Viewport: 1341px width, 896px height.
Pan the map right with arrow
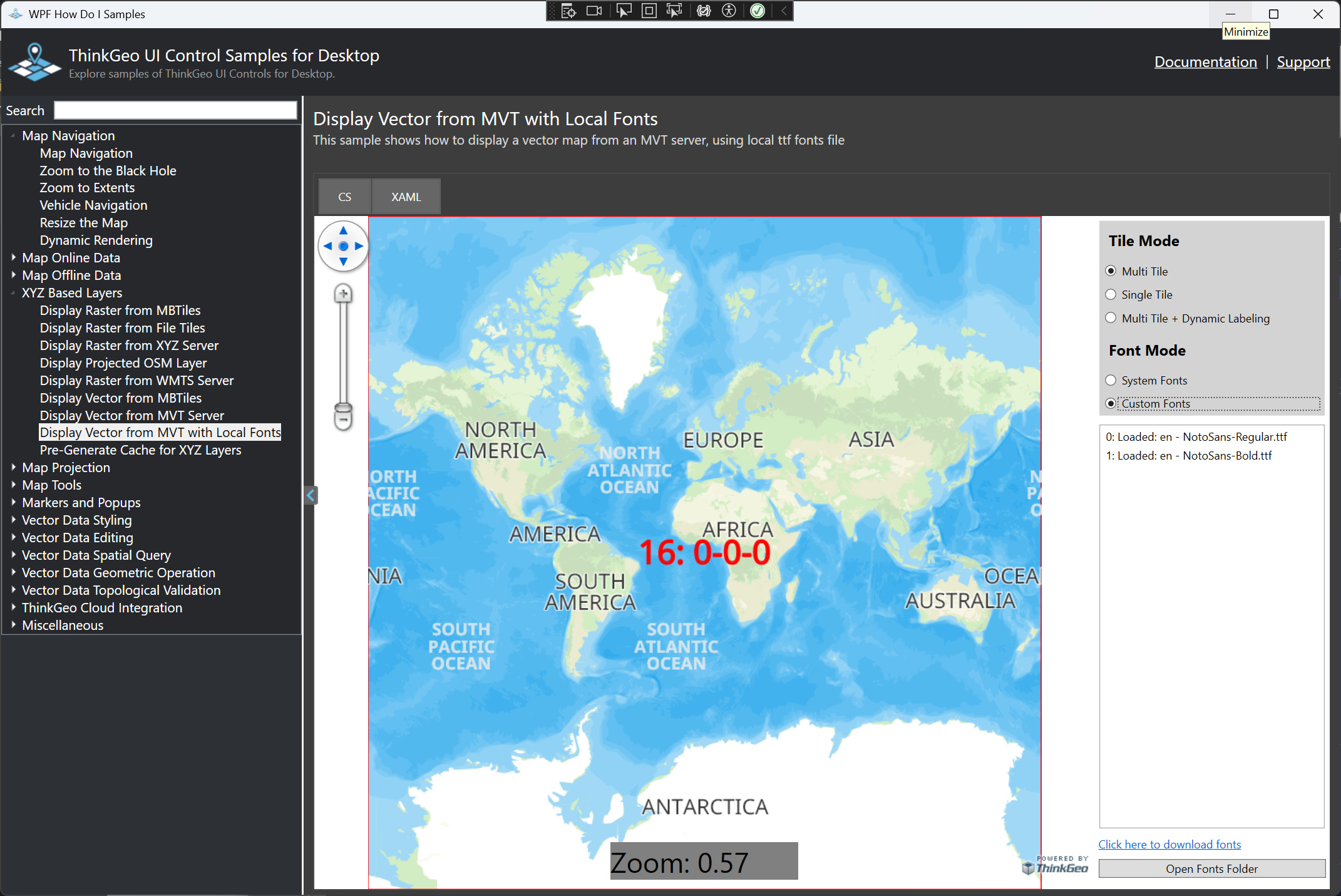[359, 246]
